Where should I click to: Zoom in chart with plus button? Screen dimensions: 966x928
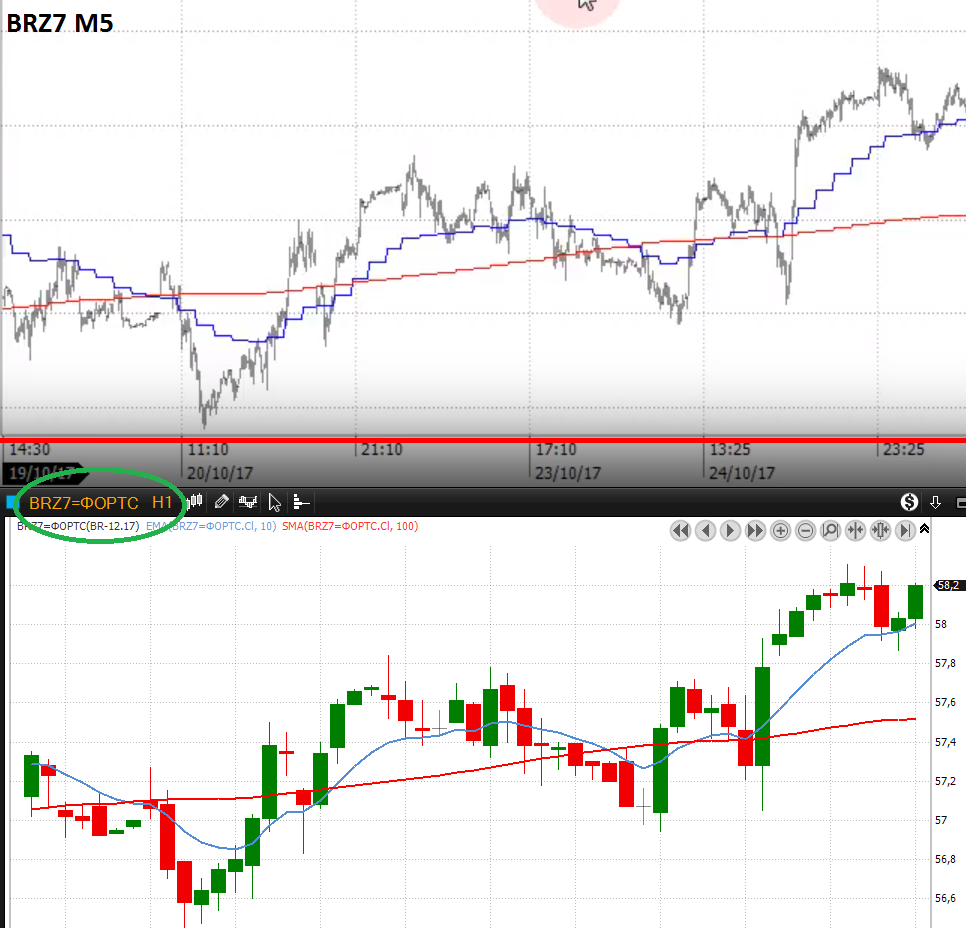pos(781,531)
